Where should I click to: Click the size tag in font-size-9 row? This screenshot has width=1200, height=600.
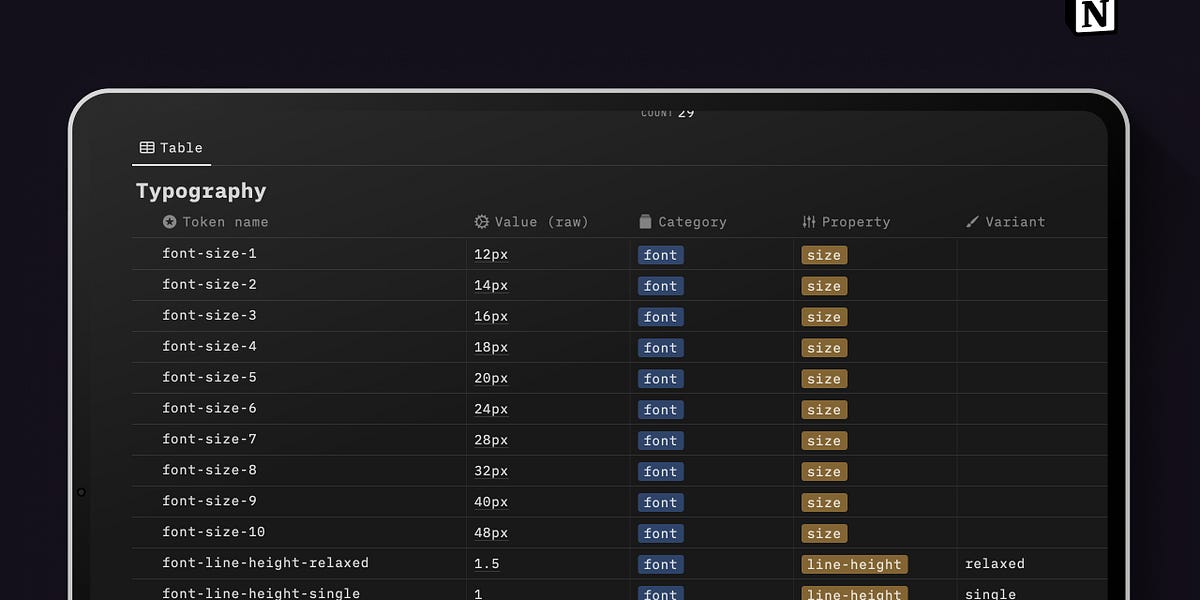point(824,503)
